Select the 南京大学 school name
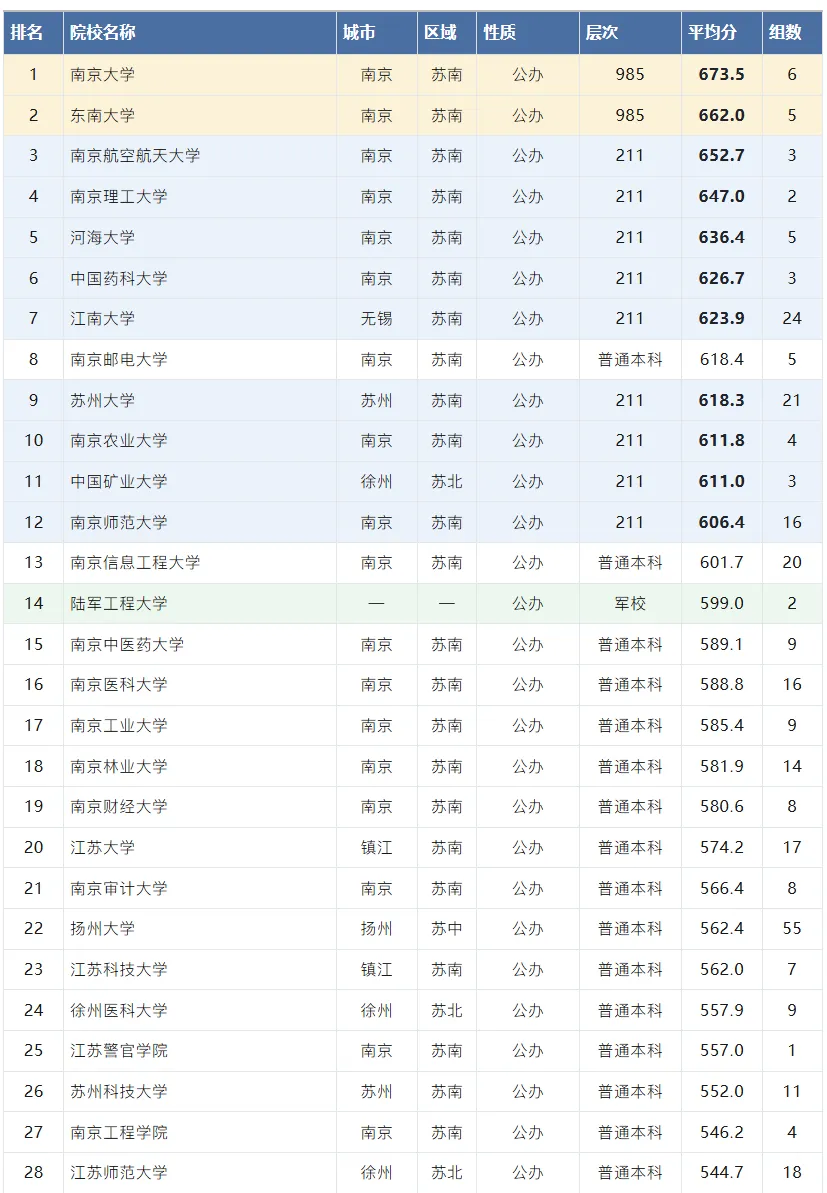The height and width of the screenshot is (1193, 827). 103,75
